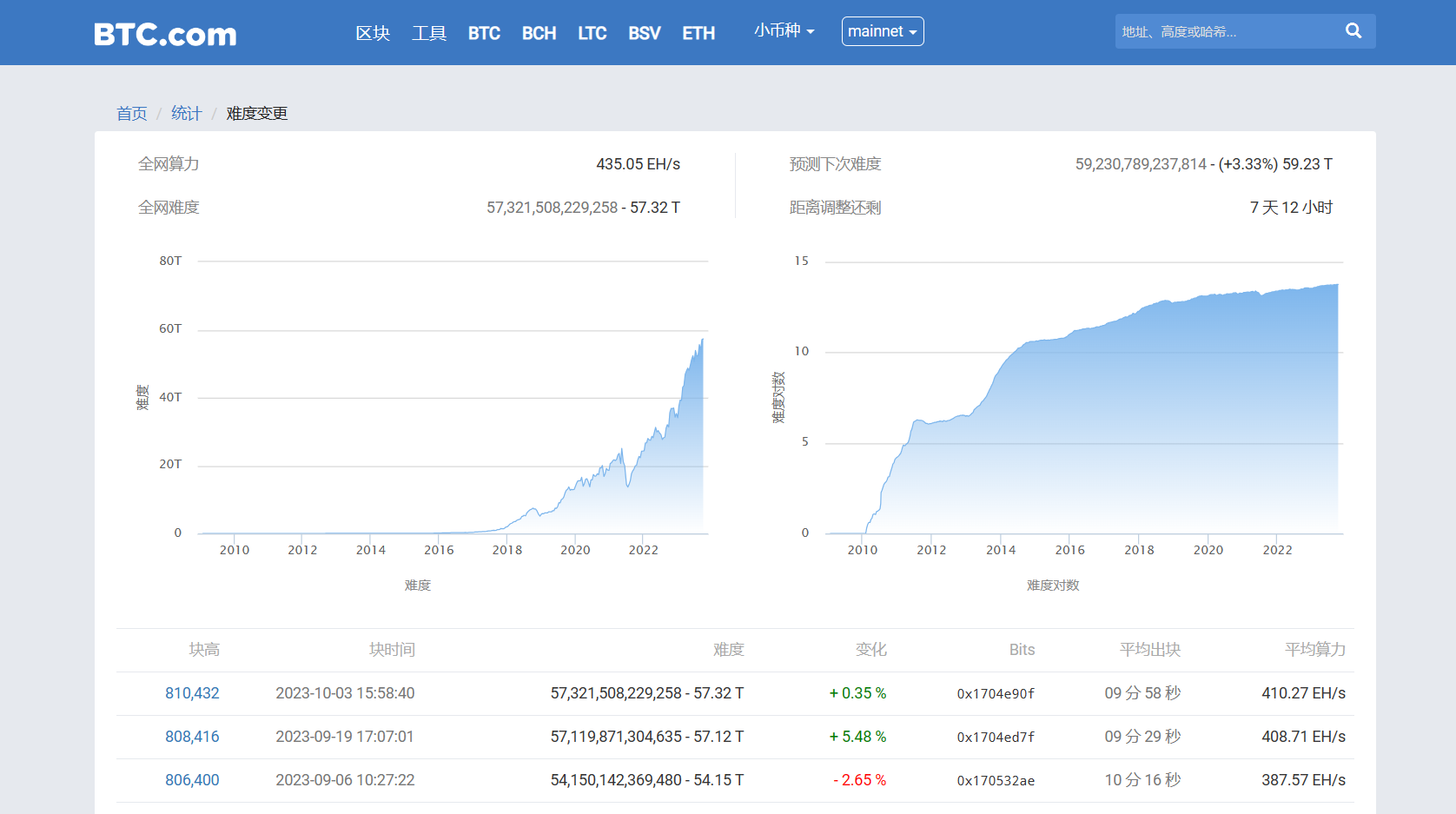Select the block time 09 分 58 秒
The width and height of the screenshot is (1456, 814).
[x=1142, y=693]
